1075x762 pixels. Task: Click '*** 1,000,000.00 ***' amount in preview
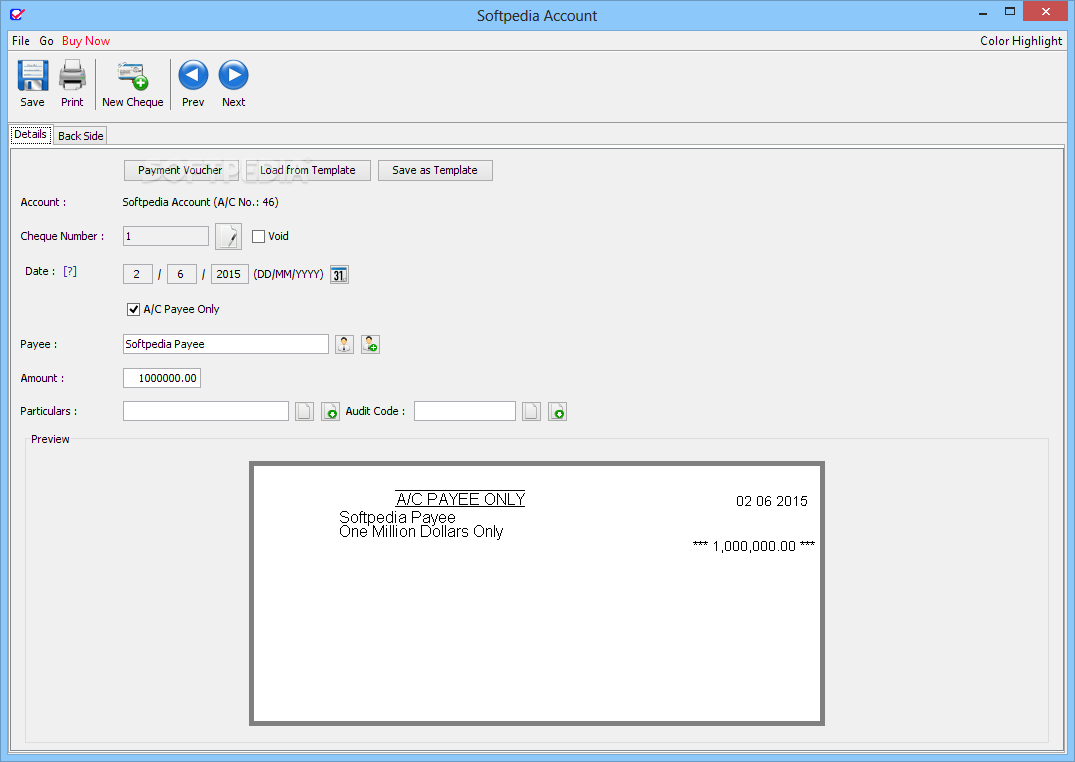tap(754, 546)
